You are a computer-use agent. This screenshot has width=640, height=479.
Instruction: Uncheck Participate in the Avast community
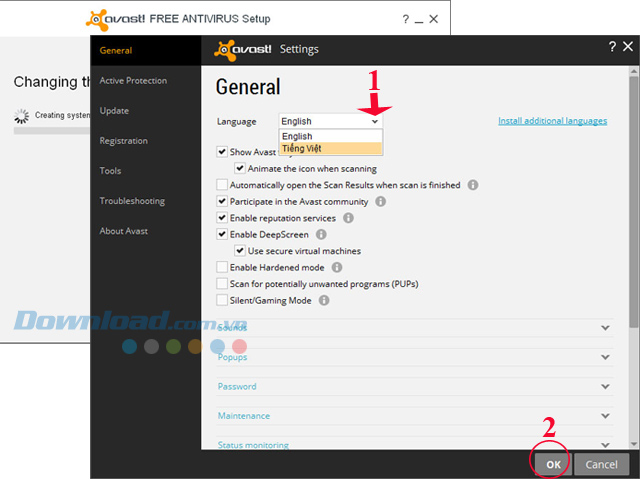222,201
